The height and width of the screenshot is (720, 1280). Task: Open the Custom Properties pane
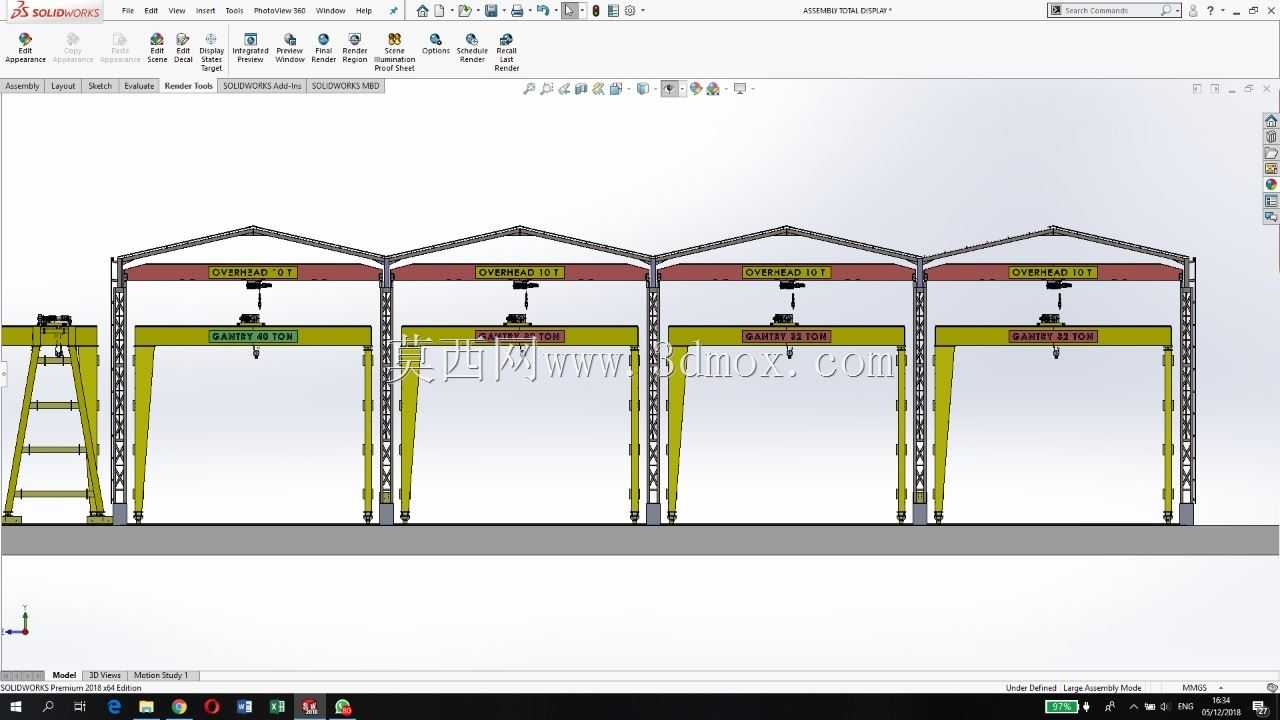click(1271, 201)
